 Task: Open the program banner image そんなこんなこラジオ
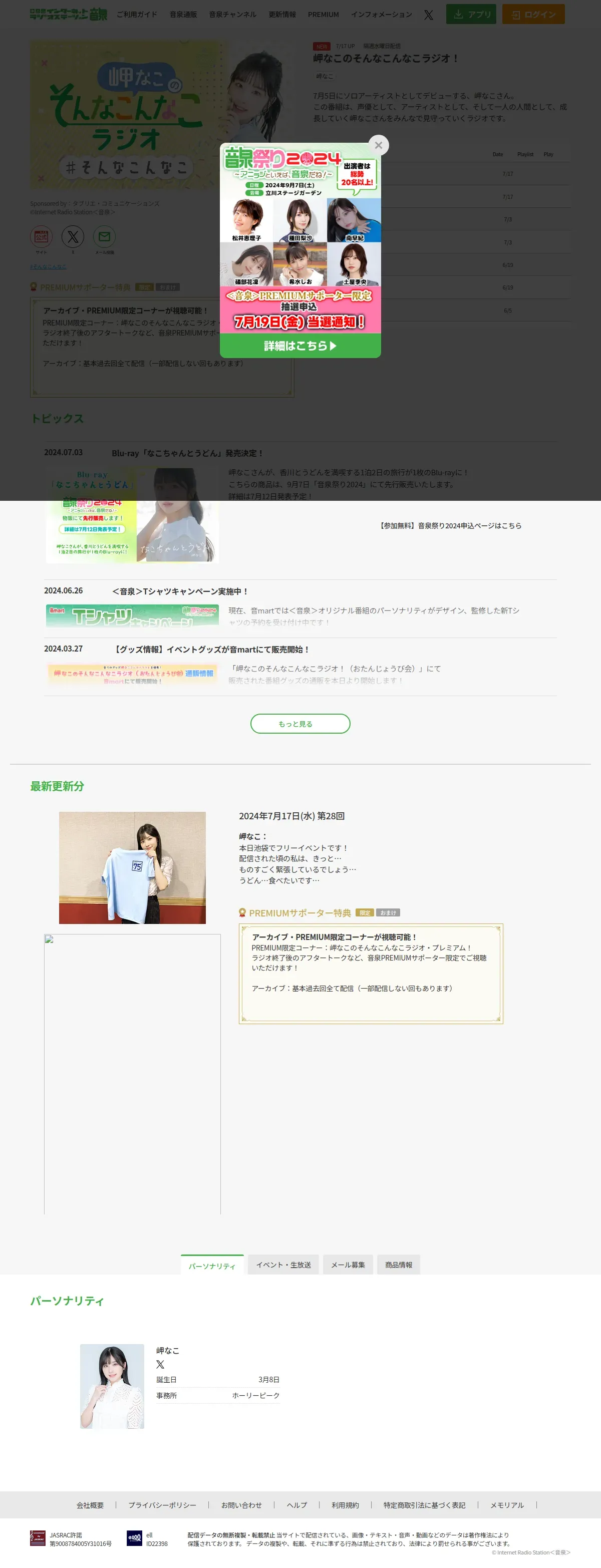(x=162, y=115)
